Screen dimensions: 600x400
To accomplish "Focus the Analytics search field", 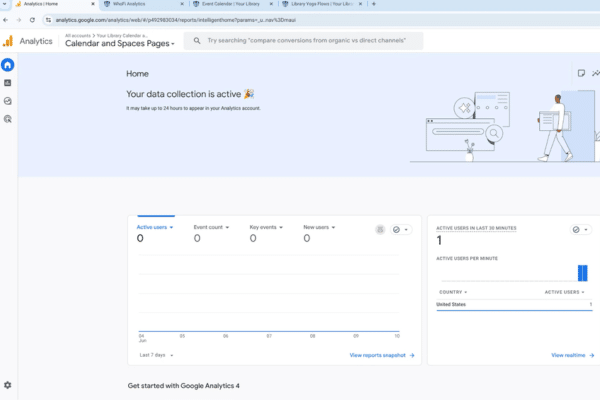I will (x=303, y=41).
